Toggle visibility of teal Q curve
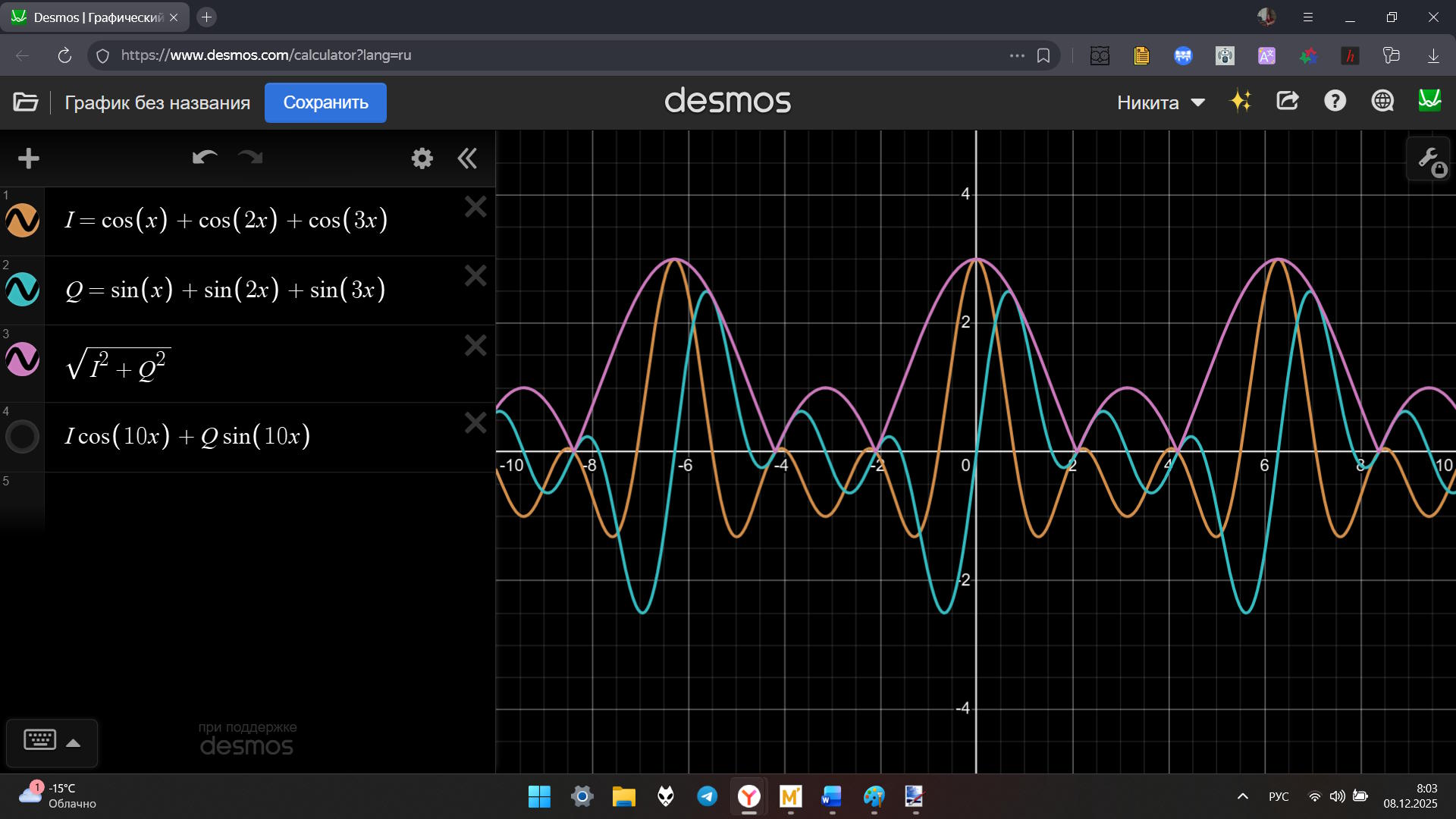Screen dimensions: 1456x819 [x=23, y=290]
